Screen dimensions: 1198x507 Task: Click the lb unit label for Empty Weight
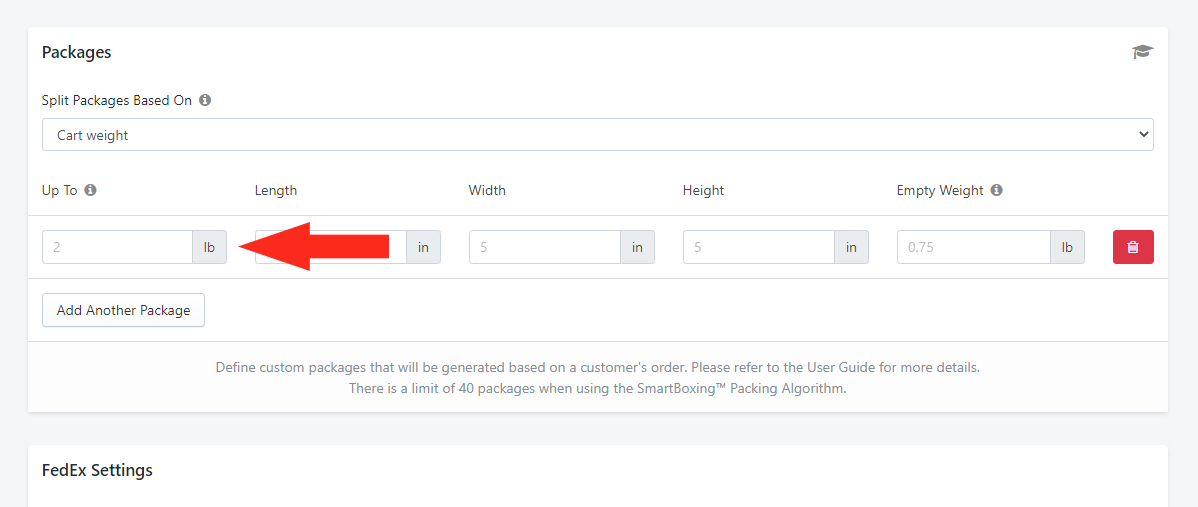[x=1067, y=247]
